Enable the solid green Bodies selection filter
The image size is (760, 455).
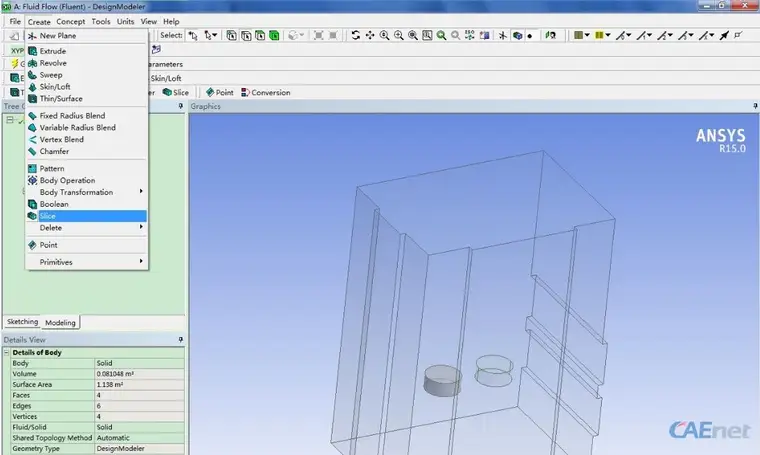(274, 35)
